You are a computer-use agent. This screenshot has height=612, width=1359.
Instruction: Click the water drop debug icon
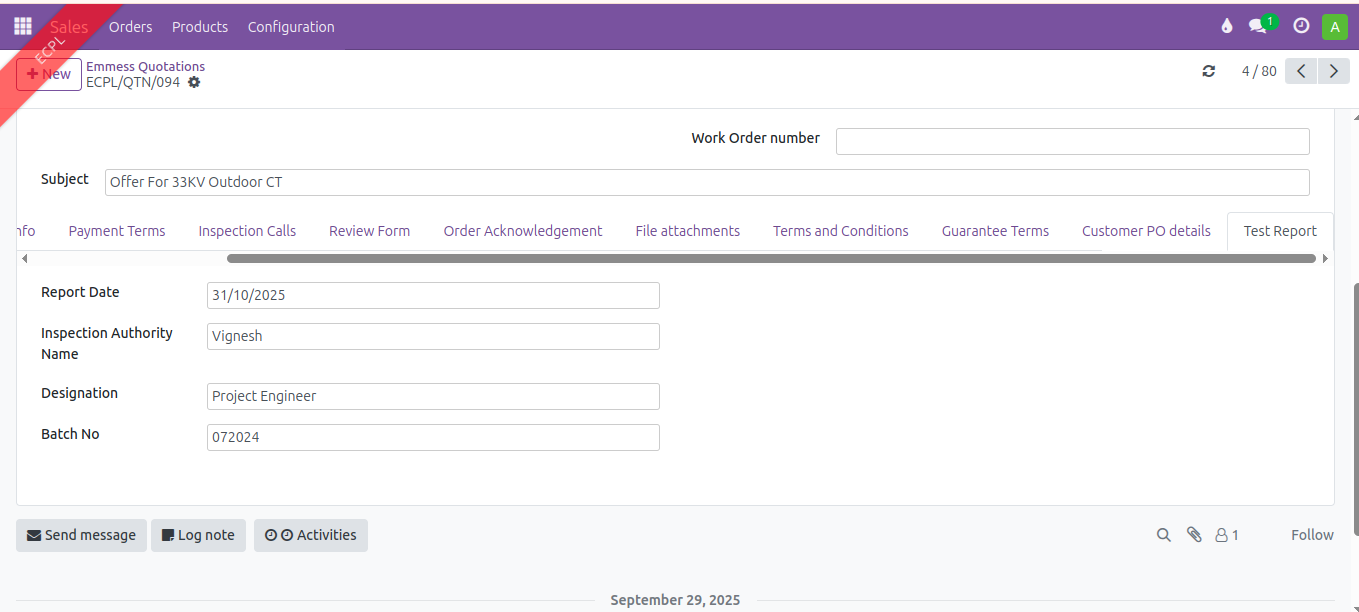click(1227, 27)
